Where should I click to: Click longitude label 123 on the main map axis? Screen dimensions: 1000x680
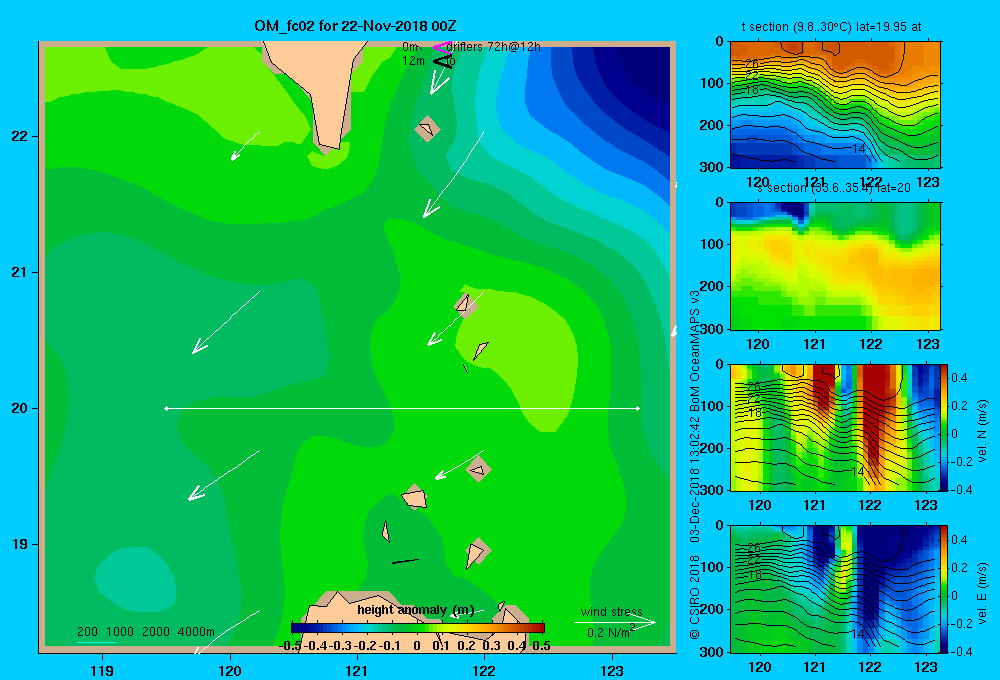coord(612,670)
